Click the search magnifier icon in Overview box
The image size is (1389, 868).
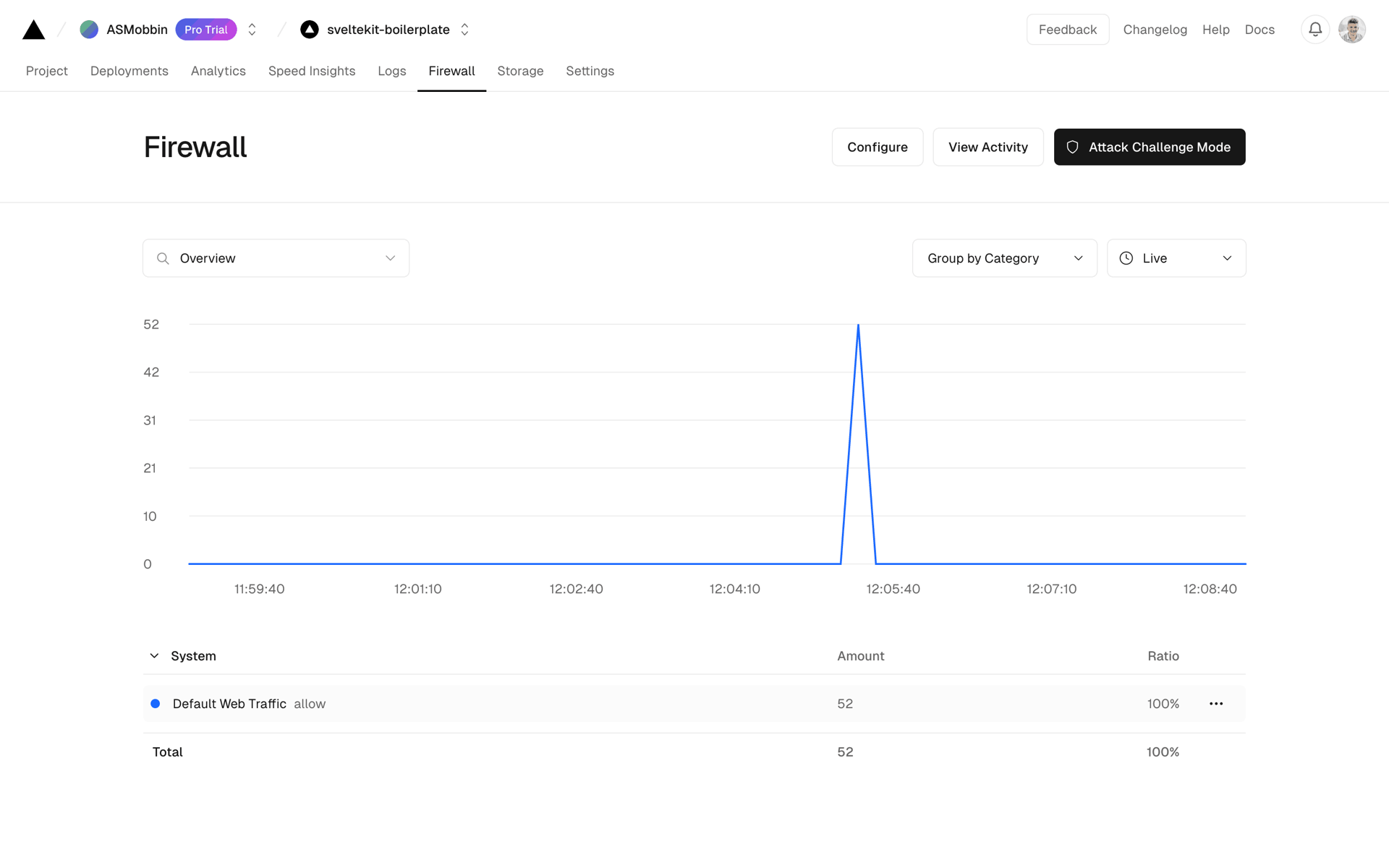[163, 258]
